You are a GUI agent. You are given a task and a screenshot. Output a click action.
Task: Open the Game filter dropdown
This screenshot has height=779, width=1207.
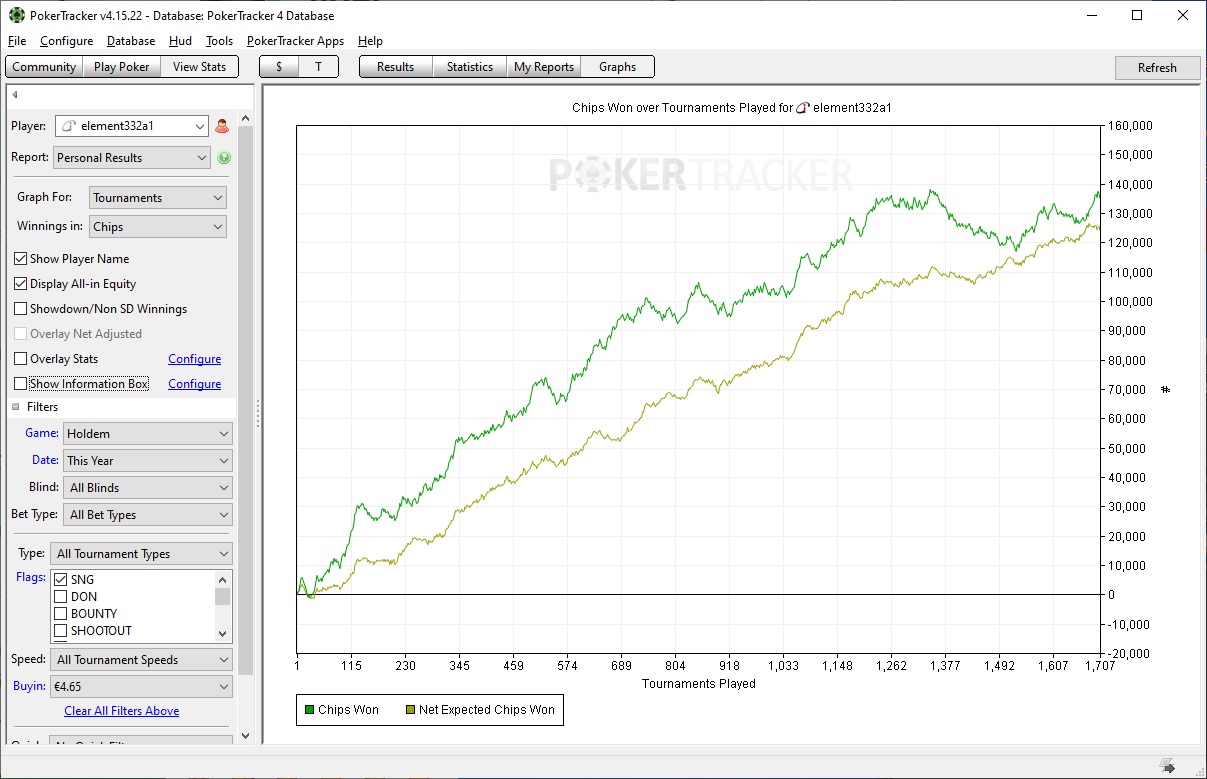(x=148, y=434)
